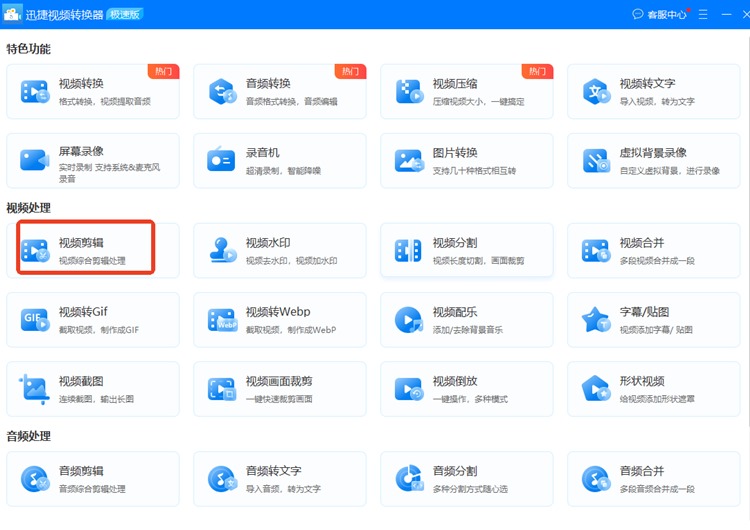Click the 热门 badge on 视频转换 card
The height and width of the screenshot is (530, 750).
164,71
